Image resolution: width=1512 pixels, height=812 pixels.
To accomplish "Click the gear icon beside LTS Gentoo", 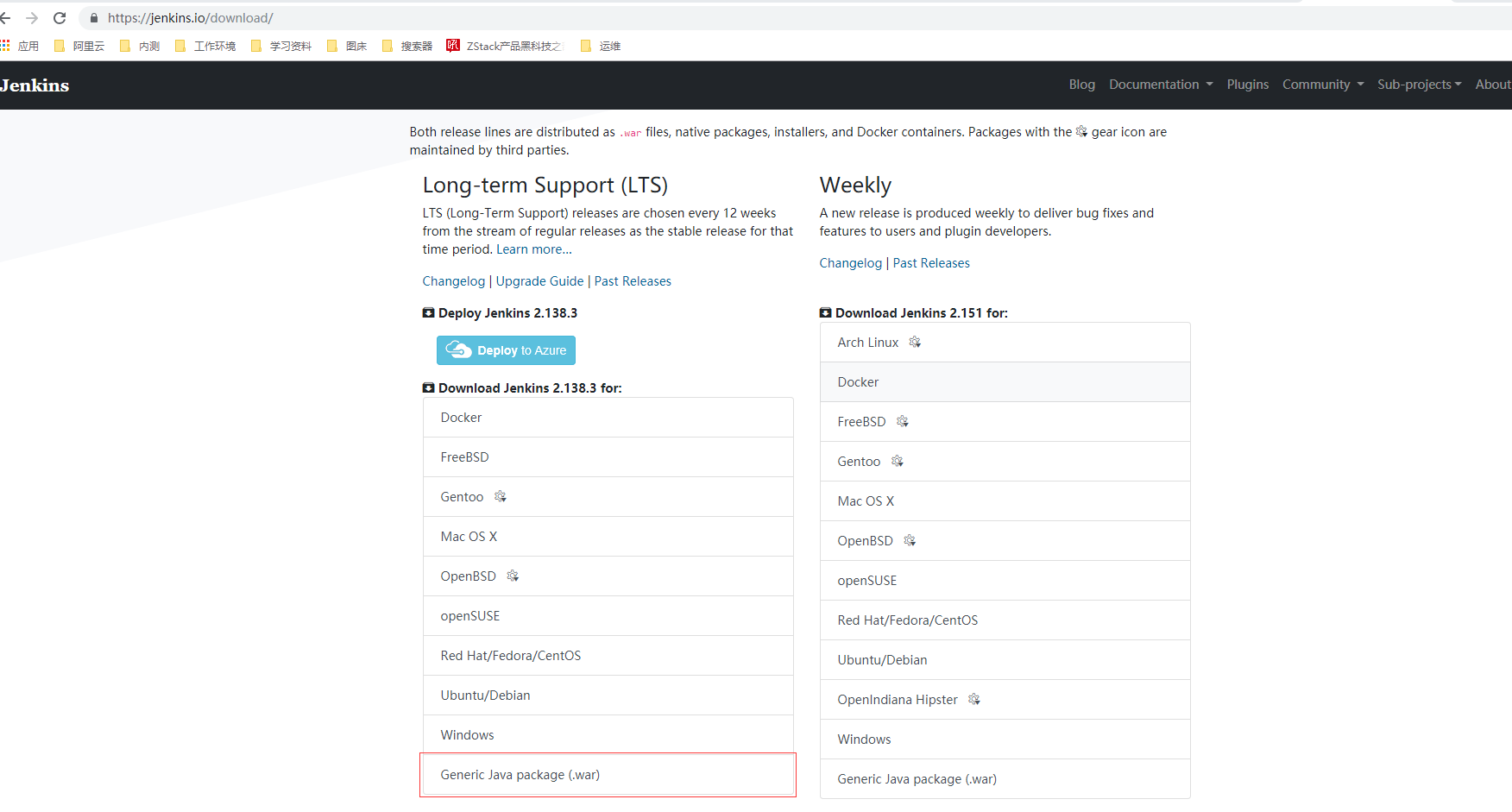I will [x=501, y=497].
